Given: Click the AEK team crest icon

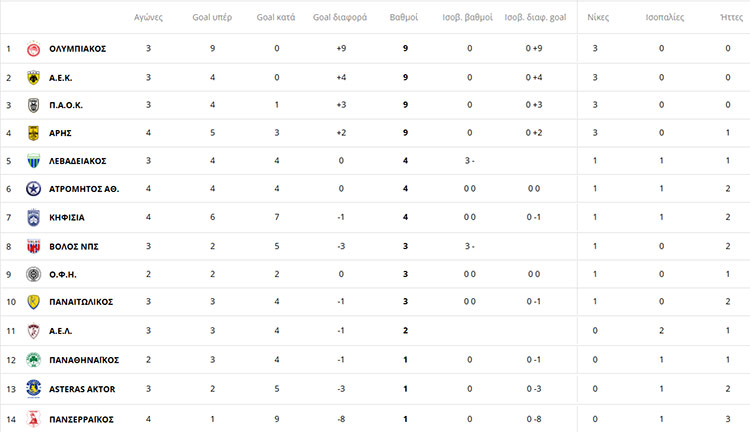Looking at the screenshot, I should pyautogui.click(x=34, y=77).
